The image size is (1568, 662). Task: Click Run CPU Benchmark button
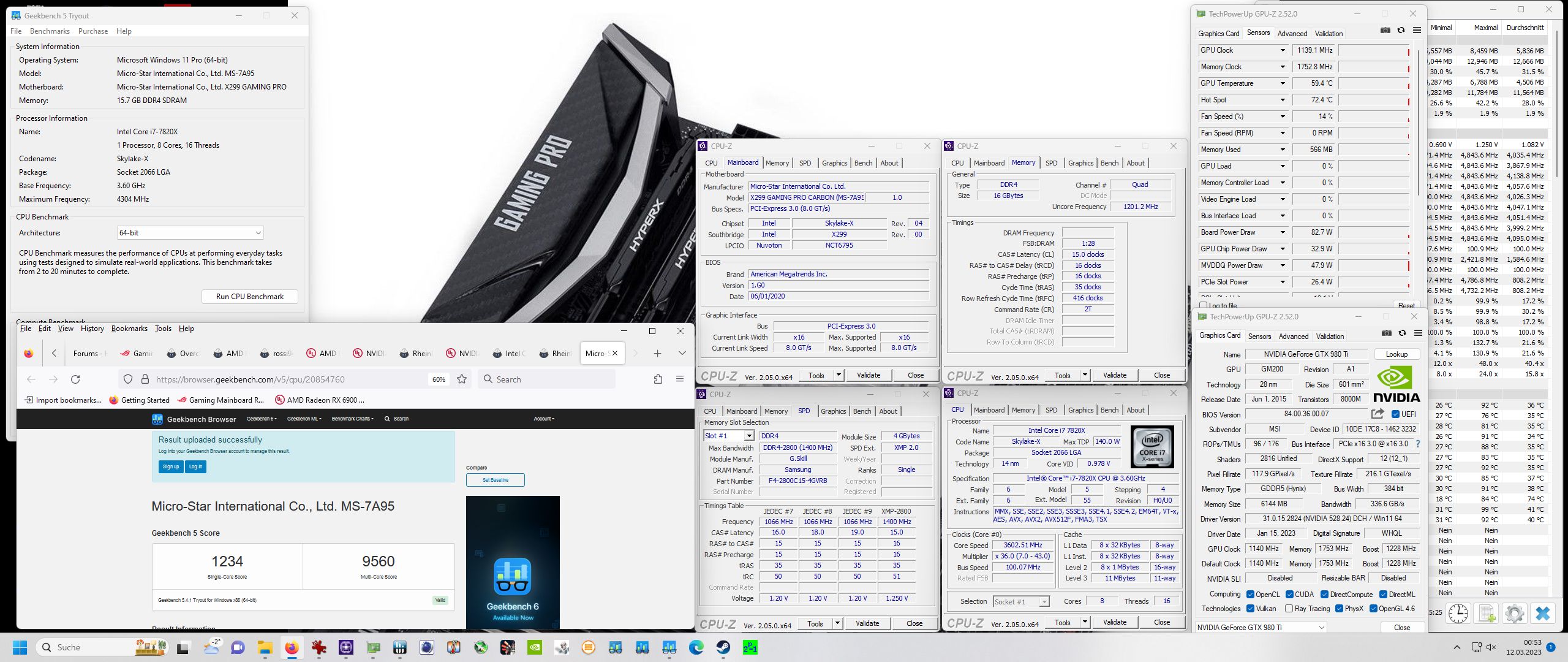(x=250, y=297)
